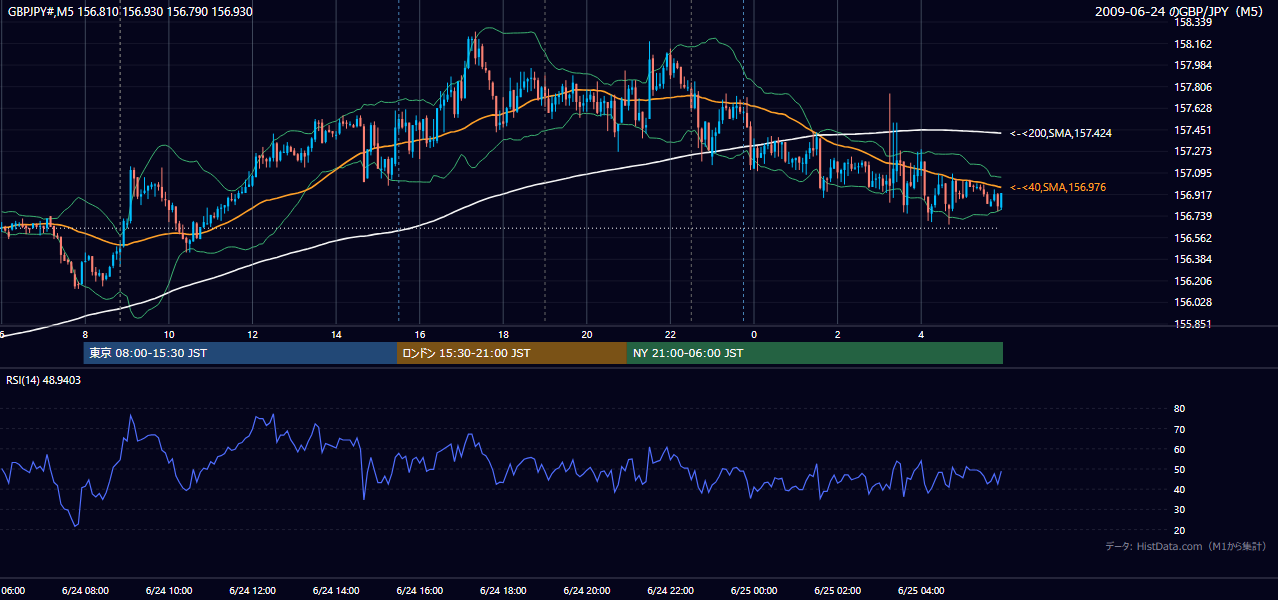The image size is (1278, 600).
Task: Click price axis value 155.851
Action: [x=1192, y=324]
